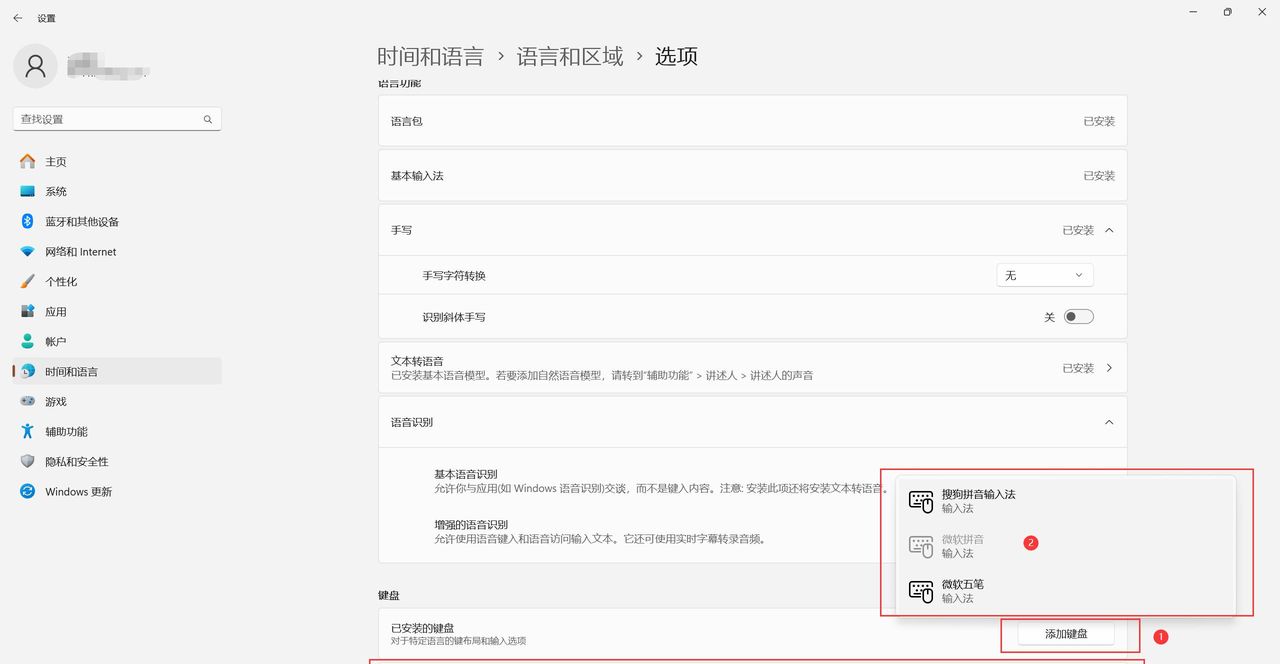Viewport: 1280px width, 664px height.
Task: Open 网络和 Internet settings
Action: pos(80,251)
